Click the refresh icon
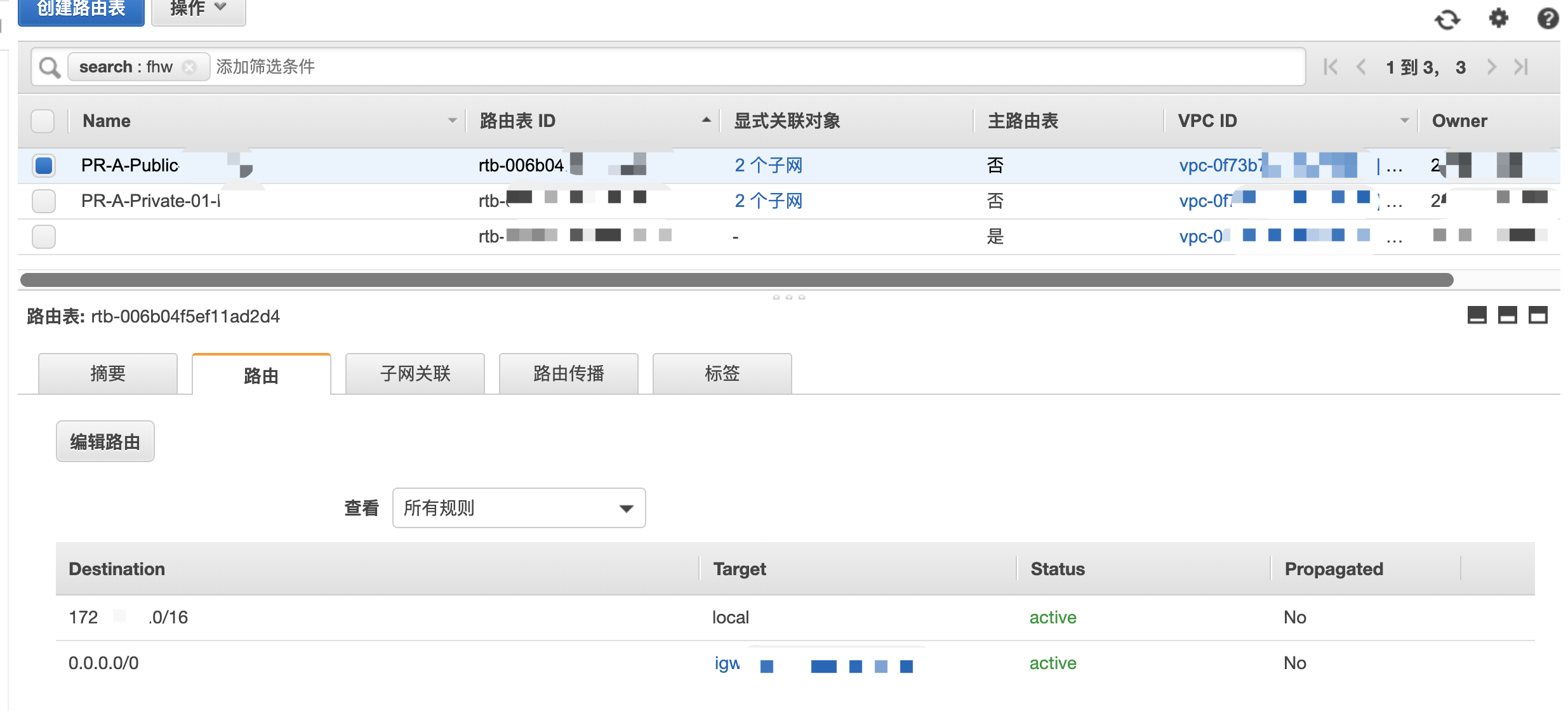The width and height of the screenshot is (1568, 711). tap(1447, 19)
